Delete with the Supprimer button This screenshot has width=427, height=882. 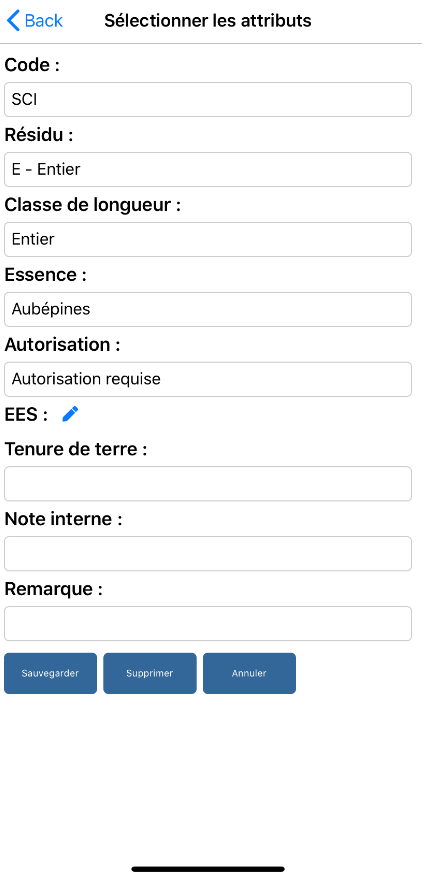point(150,673)
